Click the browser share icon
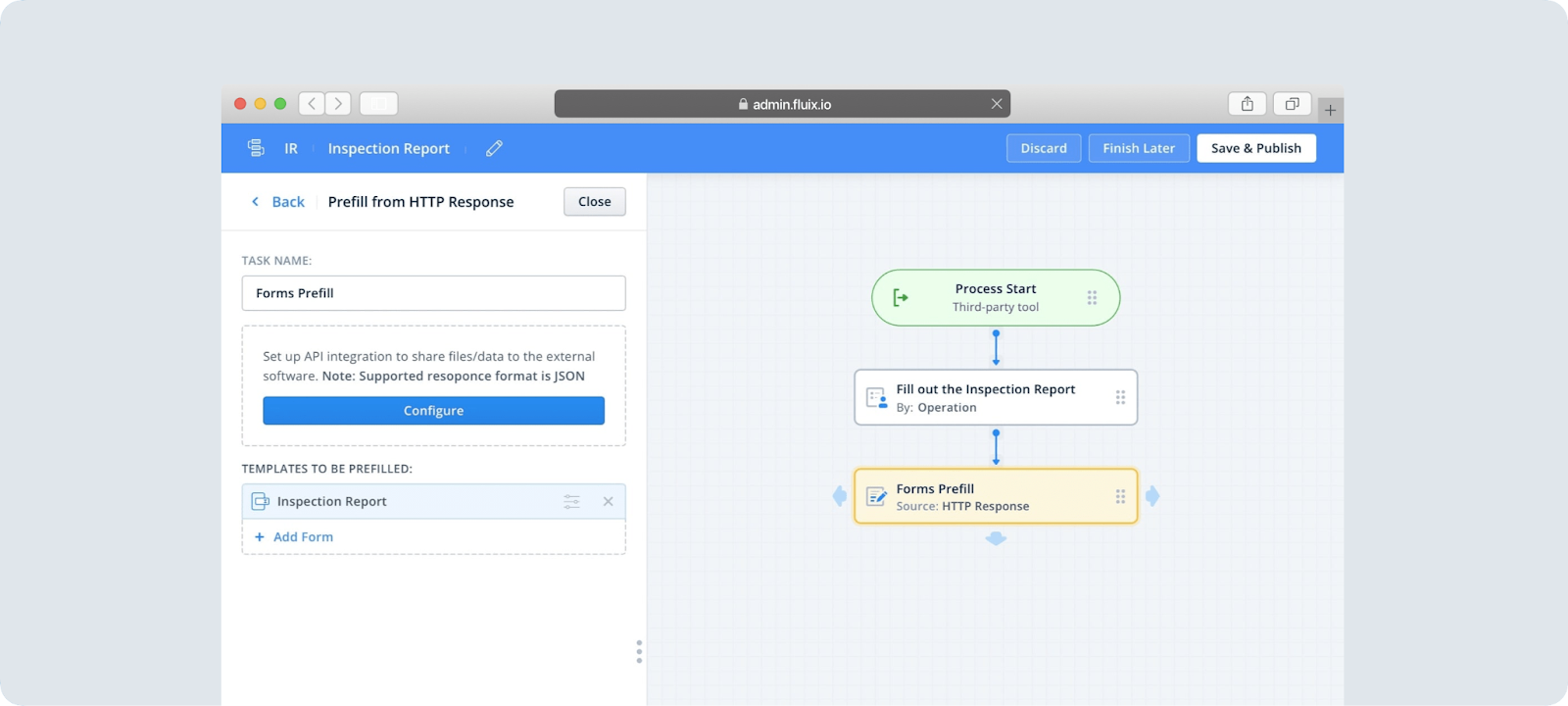The image size is (1568, 706). tap(1247, 104)
